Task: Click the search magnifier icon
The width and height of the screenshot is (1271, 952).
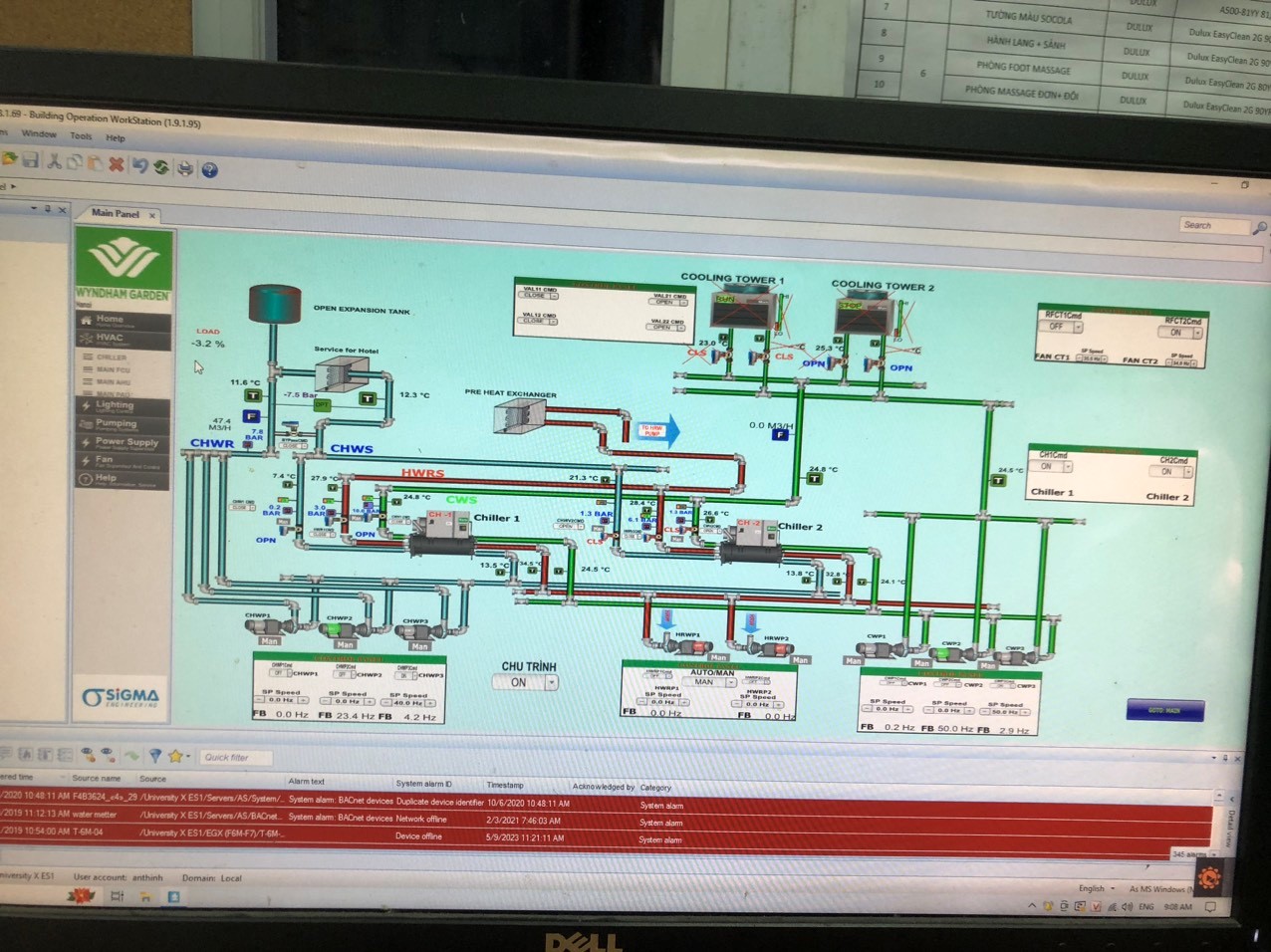Action: pos(1259,228)
